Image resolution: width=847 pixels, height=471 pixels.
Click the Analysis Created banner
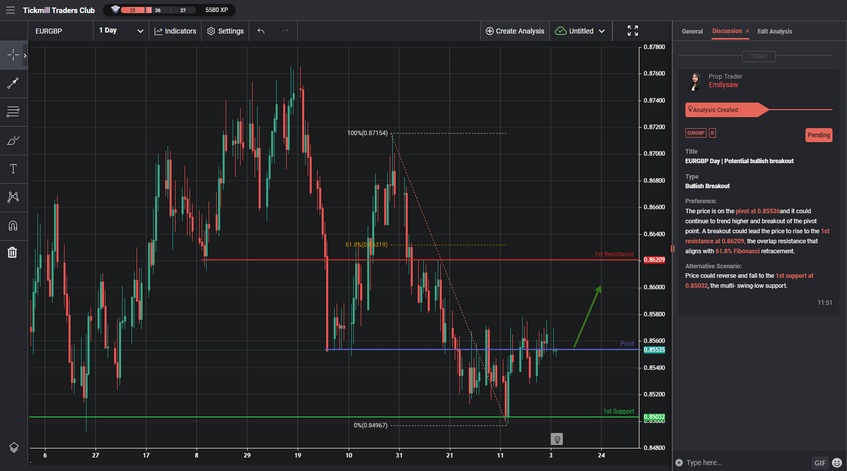point(727,110)
